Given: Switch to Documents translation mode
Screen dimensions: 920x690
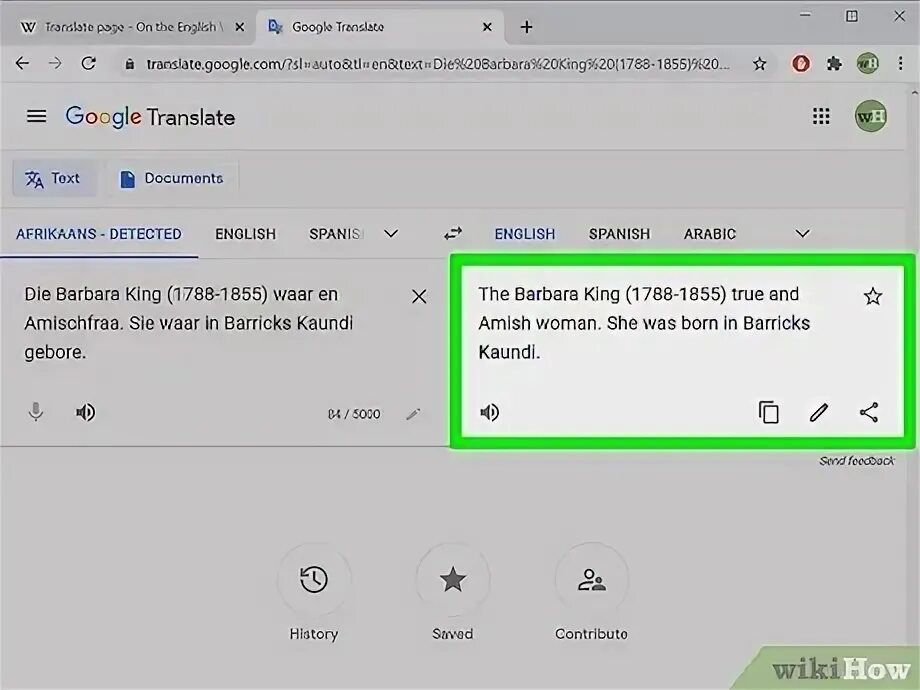Looking at the screenshot, I should point(172,178).
